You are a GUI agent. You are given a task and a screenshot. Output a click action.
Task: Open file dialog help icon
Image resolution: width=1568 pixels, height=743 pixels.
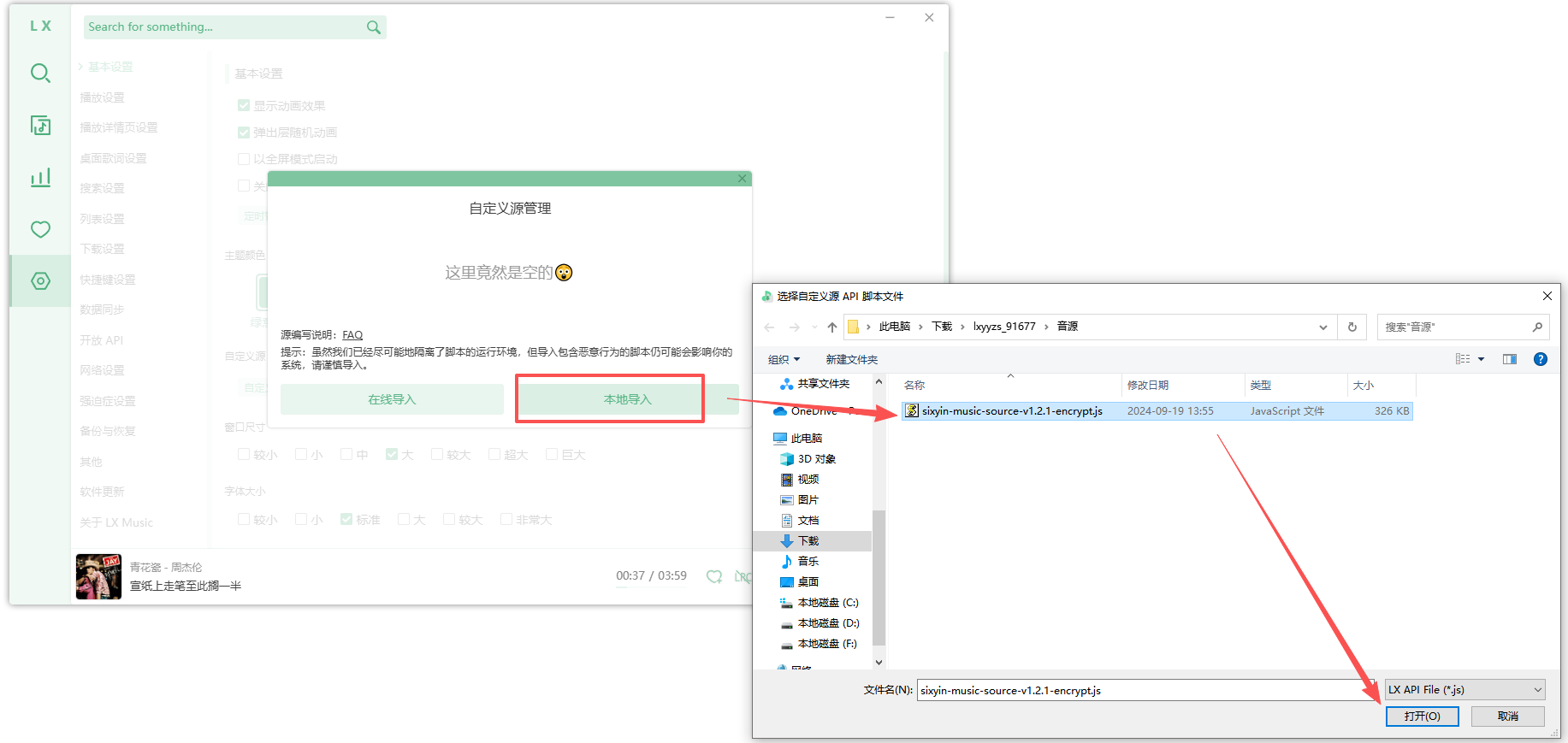[x=1541, y=359]
